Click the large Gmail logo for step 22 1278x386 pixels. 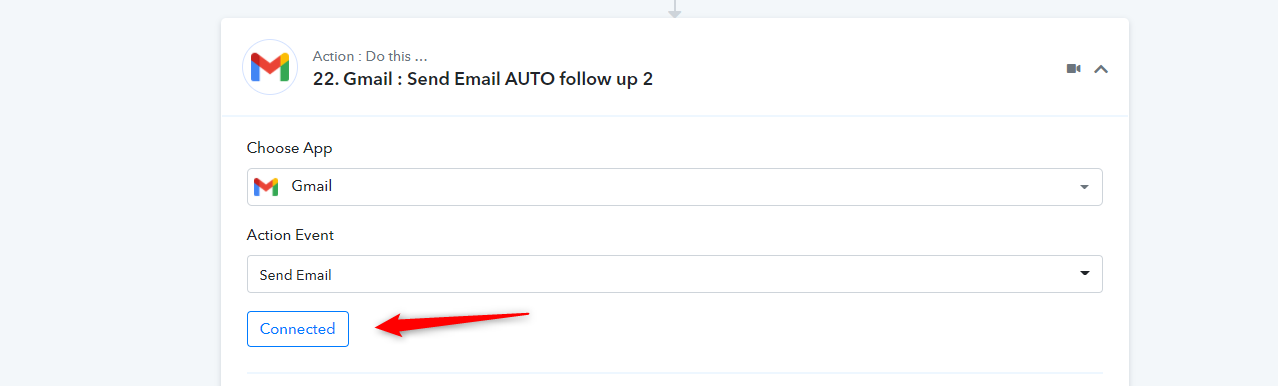click(x=270, y=67)
